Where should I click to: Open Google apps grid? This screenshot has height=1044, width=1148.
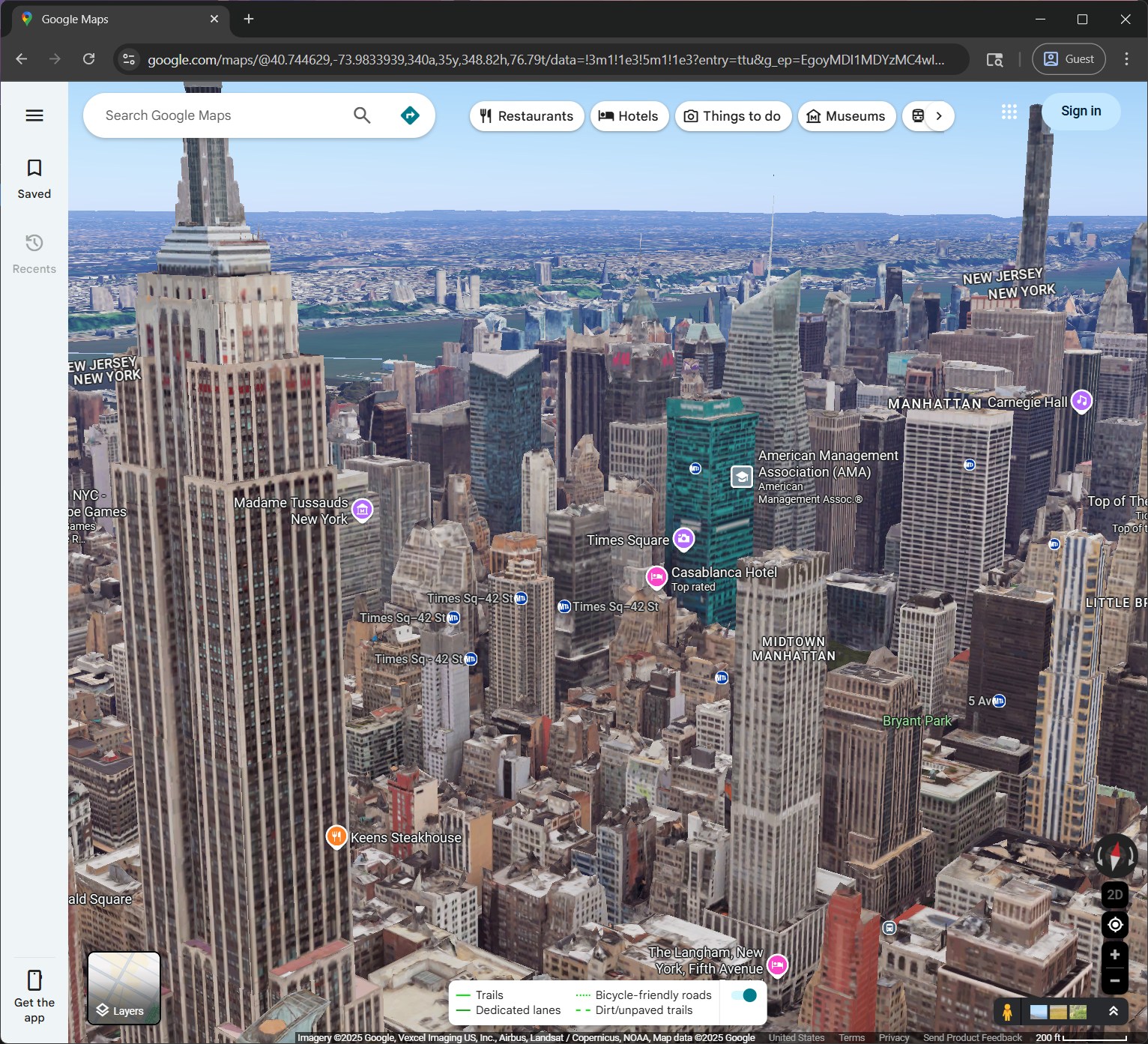(x=1009, y=112)
